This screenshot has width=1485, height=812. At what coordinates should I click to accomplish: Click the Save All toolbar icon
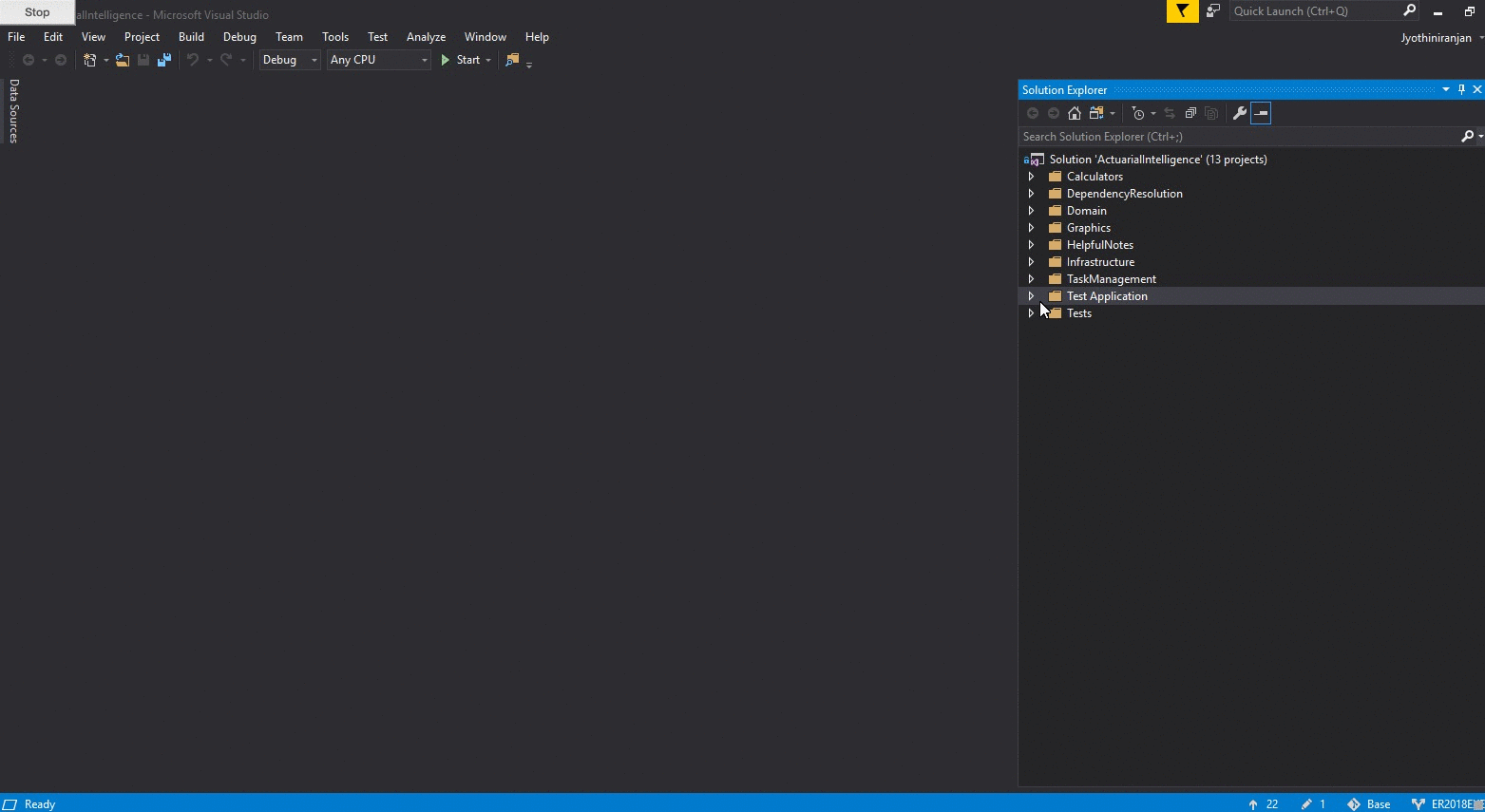[164, 60]
